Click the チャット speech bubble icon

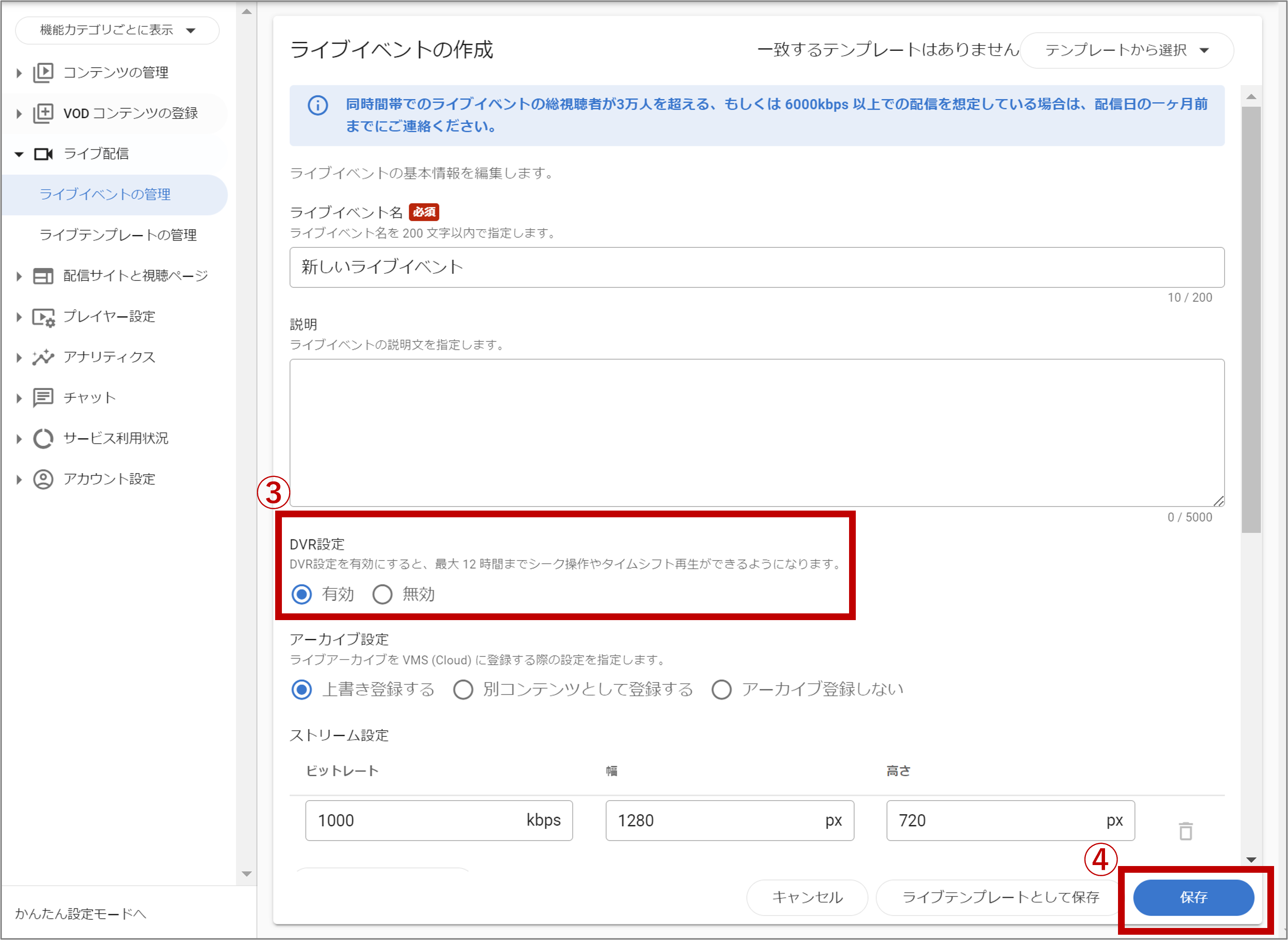point(43,398)
